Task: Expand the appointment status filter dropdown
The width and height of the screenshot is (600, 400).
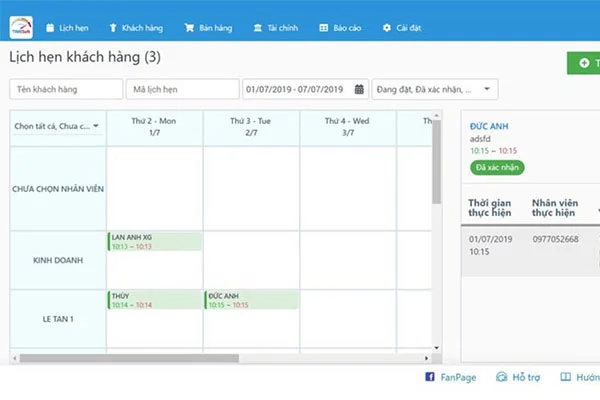Action: click(x=435, y=89)
